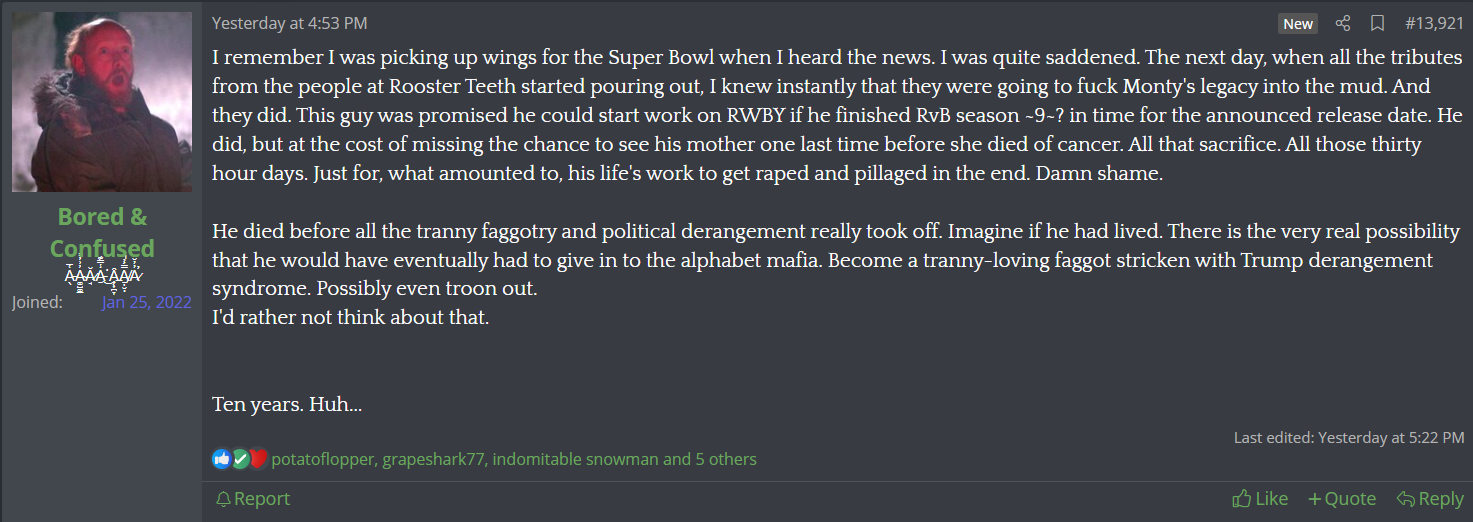1473x522 pixels.
Task: Click the Jan 25, 2022 join date
Action: tap(146, 301)
